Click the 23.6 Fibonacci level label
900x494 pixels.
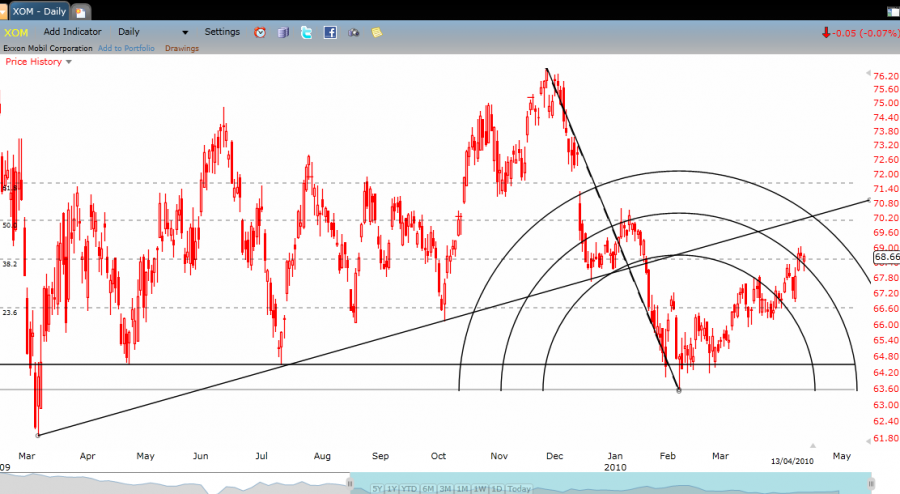(9, 313)
